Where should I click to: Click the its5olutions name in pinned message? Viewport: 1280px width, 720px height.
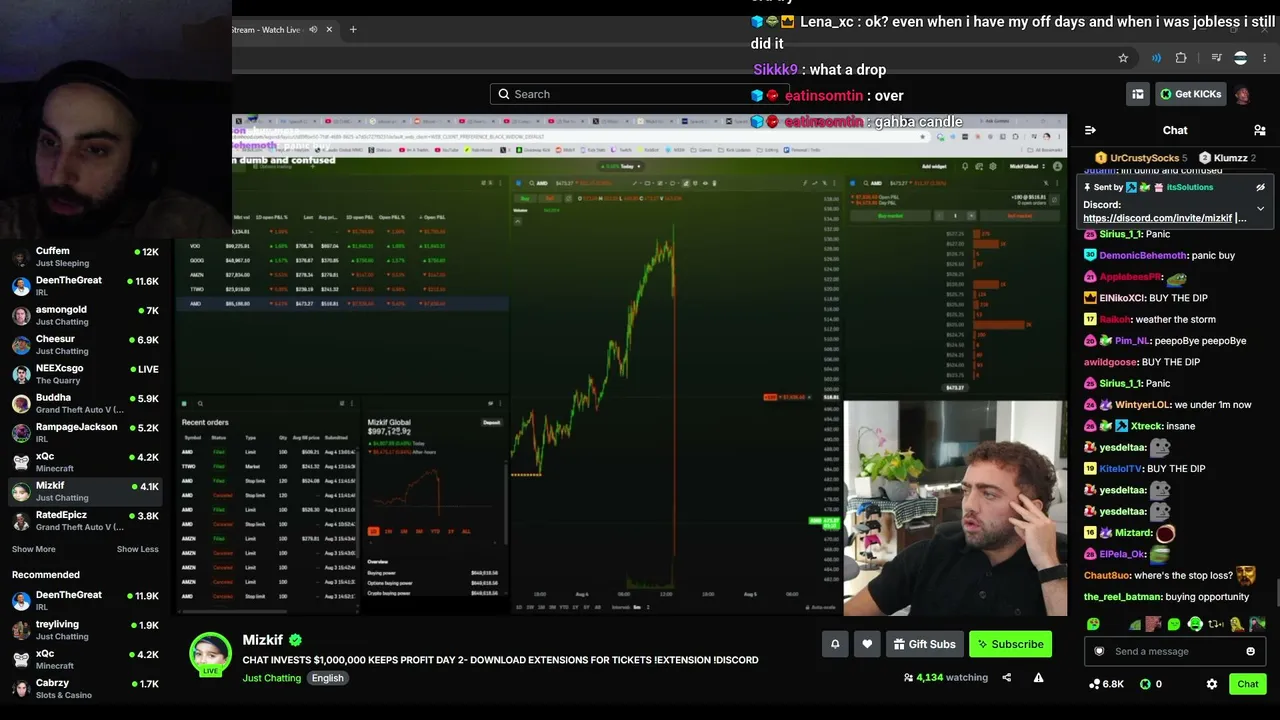1189,187
